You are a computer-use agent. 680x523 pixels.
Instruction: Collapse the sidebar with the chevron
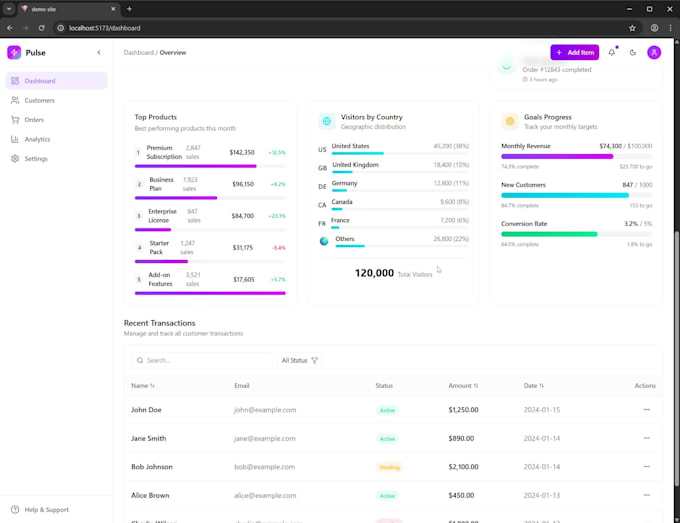point(99,52)
